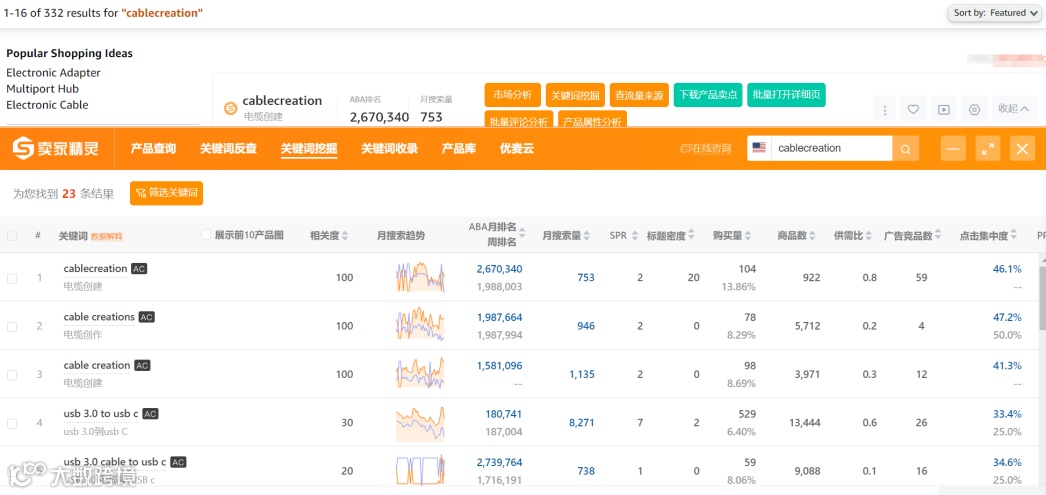Select the checkbox for row 3 cable creation
1046x495 pixels.
coord(12,375)
